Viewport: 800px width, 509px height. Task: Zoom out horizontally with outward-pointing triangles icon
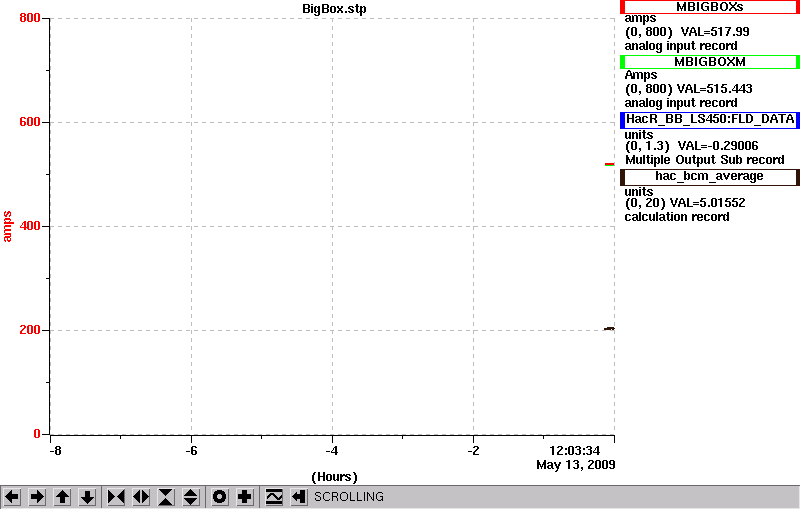pos(141,496)
